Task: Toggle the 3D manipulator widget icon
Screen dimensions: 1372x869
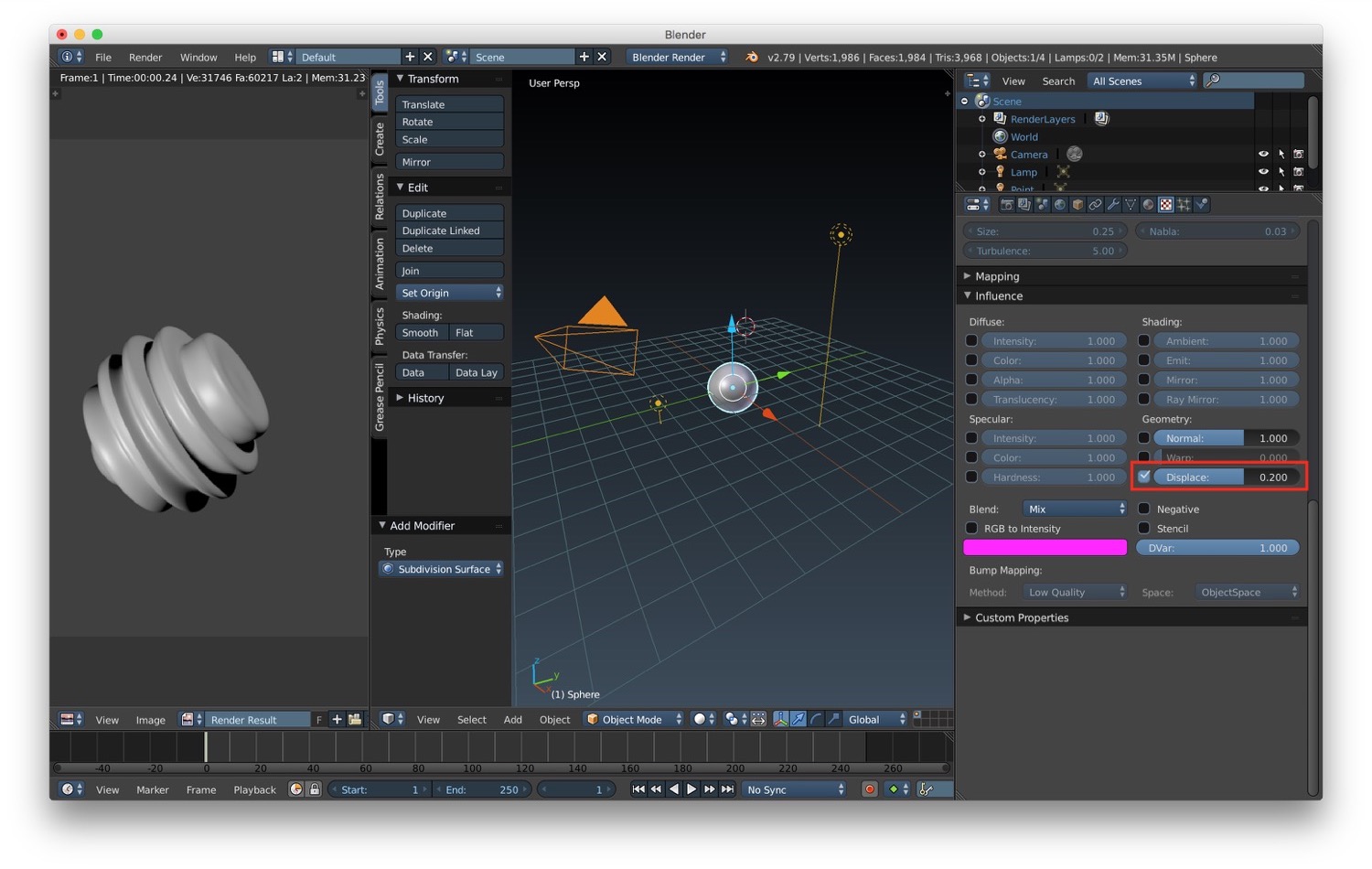Action: (x=780, y=719)
